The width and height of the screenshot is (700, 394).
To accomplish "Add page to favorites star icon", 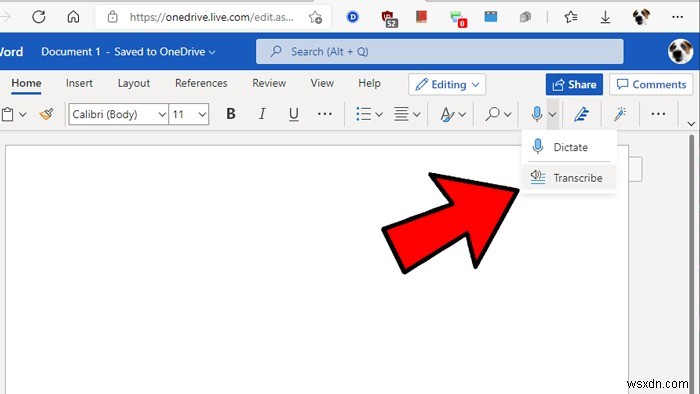I will coord(315,17).
